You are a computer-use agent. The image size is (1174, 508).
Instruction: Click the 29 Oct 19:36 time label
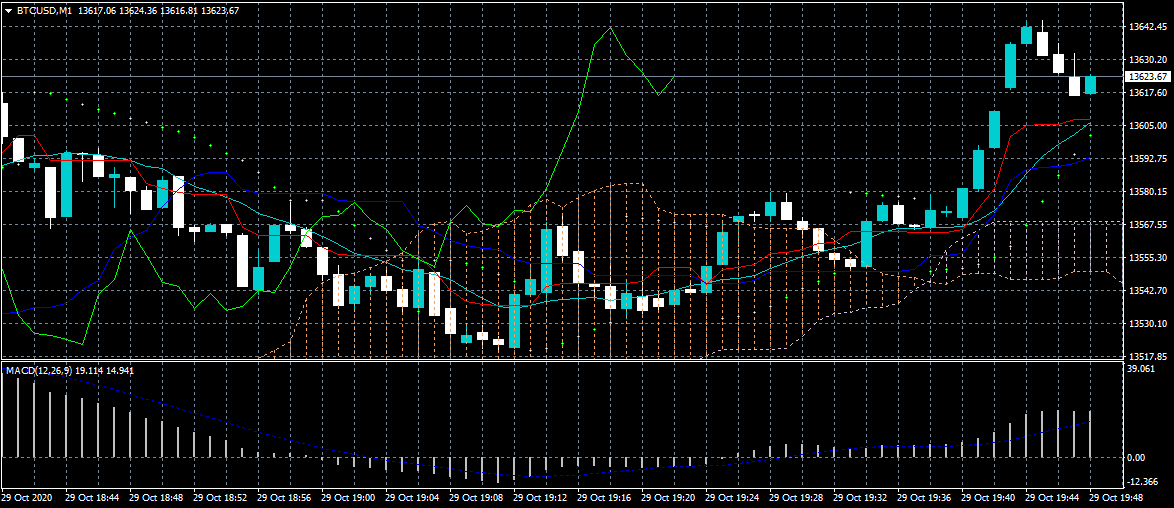click(x=924, y=498)
